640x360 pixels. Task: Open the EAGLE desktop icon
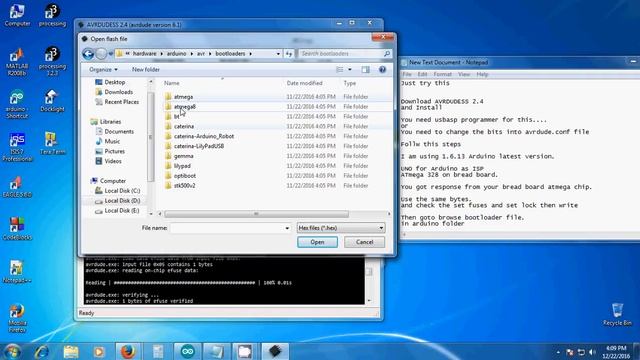(x=17, y=187)
